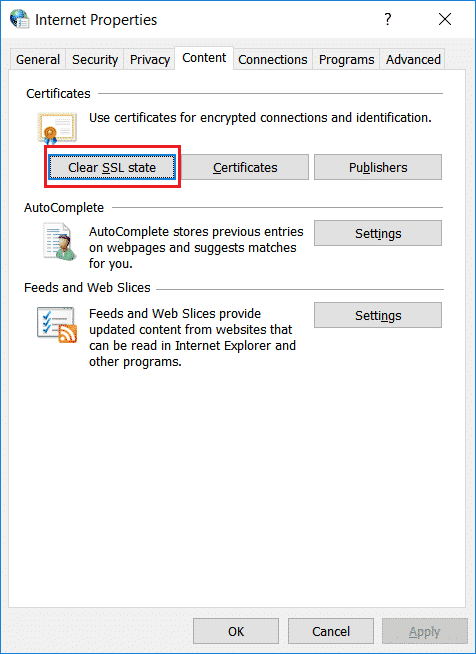Viewport: 476px width, 654px height.
Task: Open help with the question mark button
Action: pos(388,19)
